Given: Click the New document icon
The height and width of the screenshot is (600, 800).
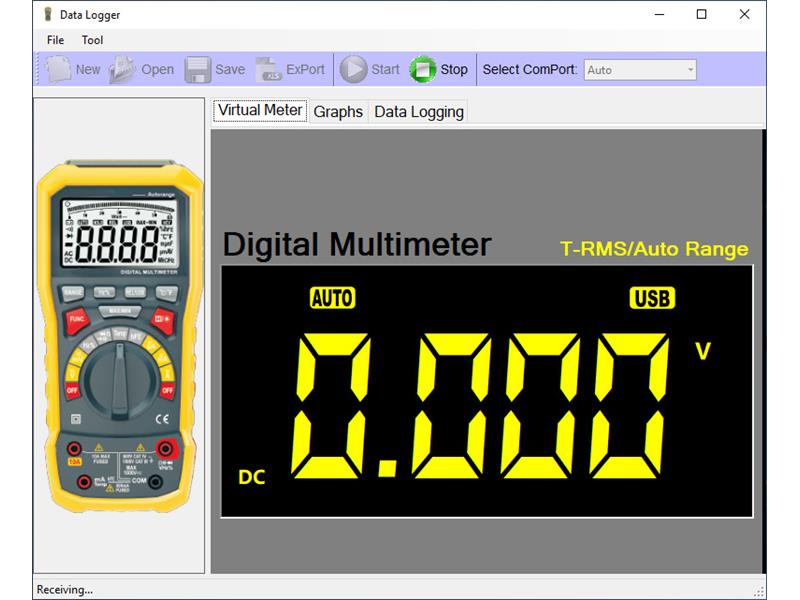Looking at the screenshot, I should 58,69.
